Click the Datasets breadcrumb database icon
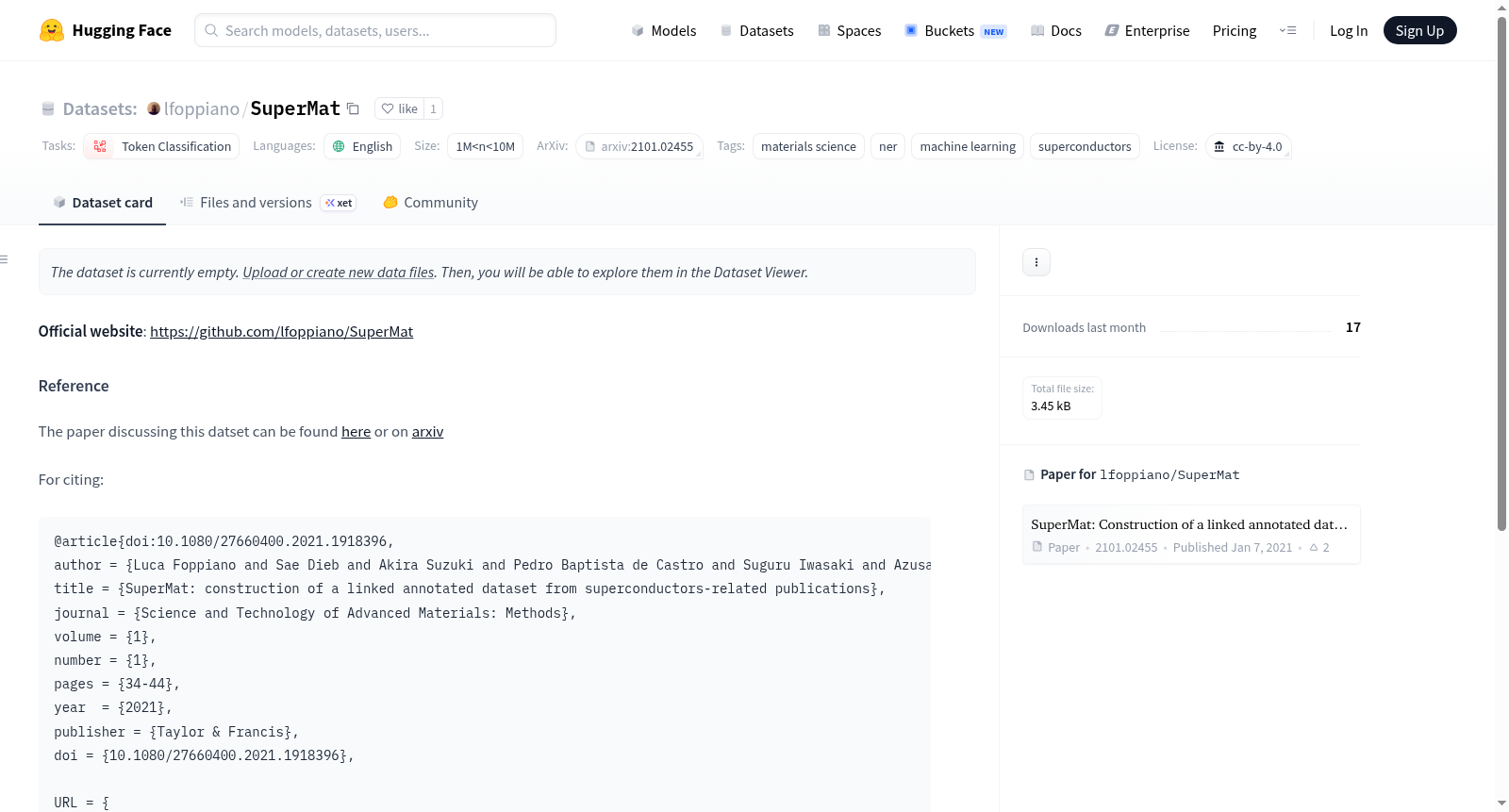Image resolution: width=1509 pixels, height=812 pixels. [x=48, y=108]
